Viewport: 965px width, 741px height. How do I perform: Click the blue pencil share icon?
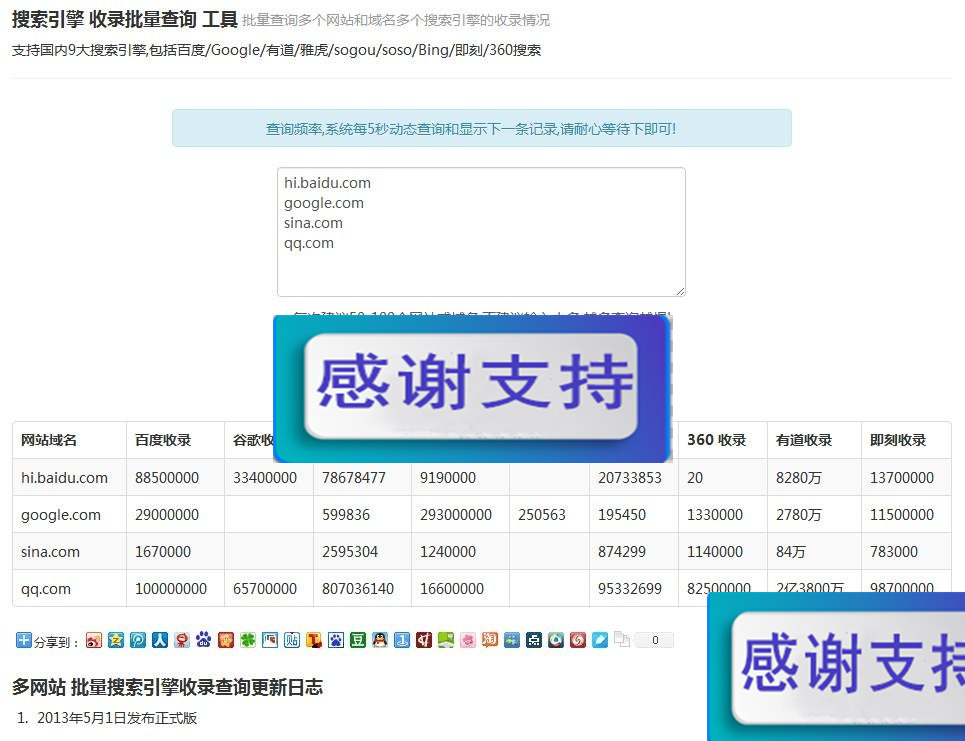[600, 640]
